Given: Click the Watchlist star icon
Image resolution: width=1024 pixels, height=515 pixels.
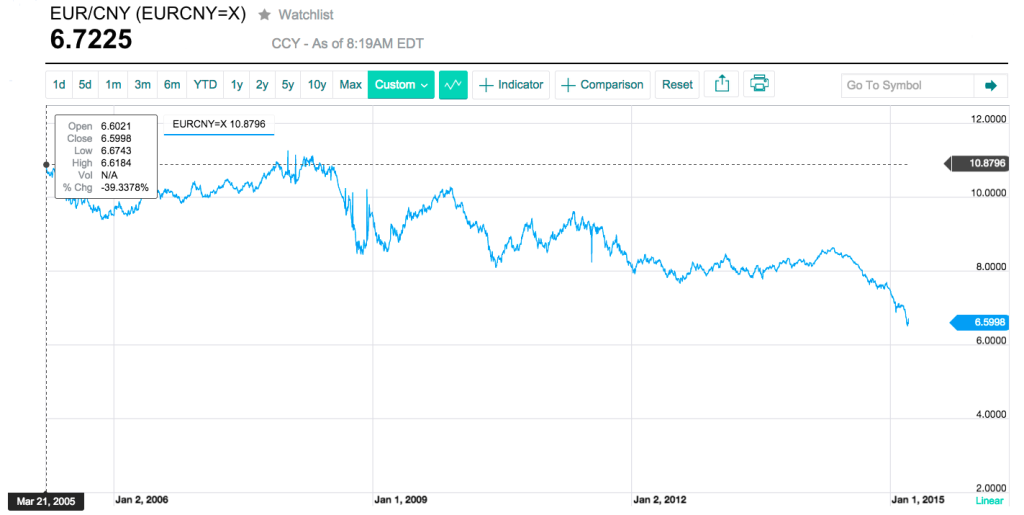Looking at the screenshot, I should tap(264, 14).
